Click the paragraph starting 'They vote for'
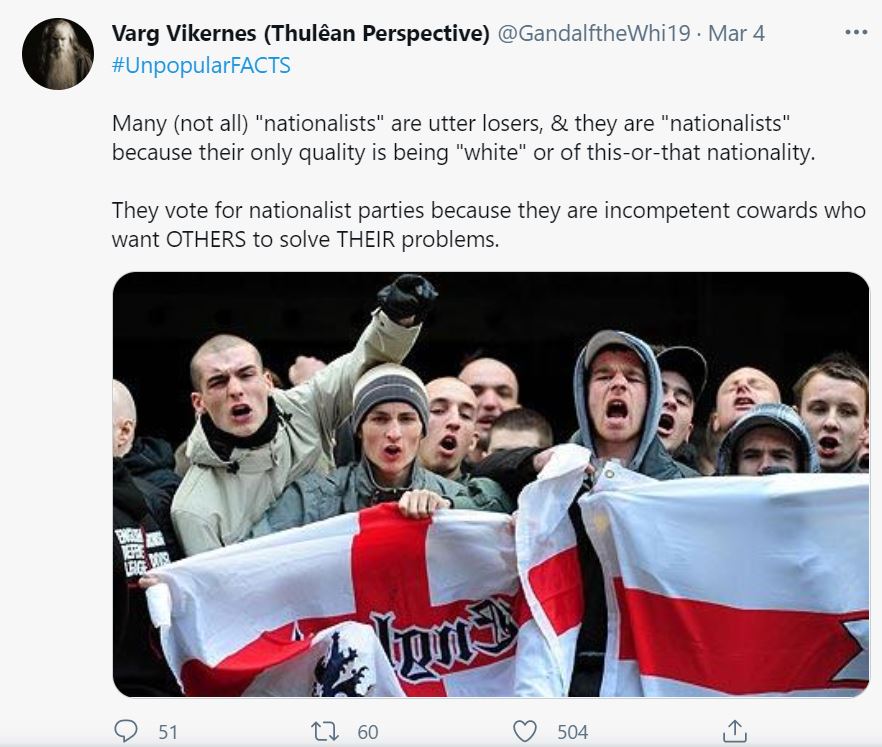This screenshot has height=747, width=882. tap(488, 225)
